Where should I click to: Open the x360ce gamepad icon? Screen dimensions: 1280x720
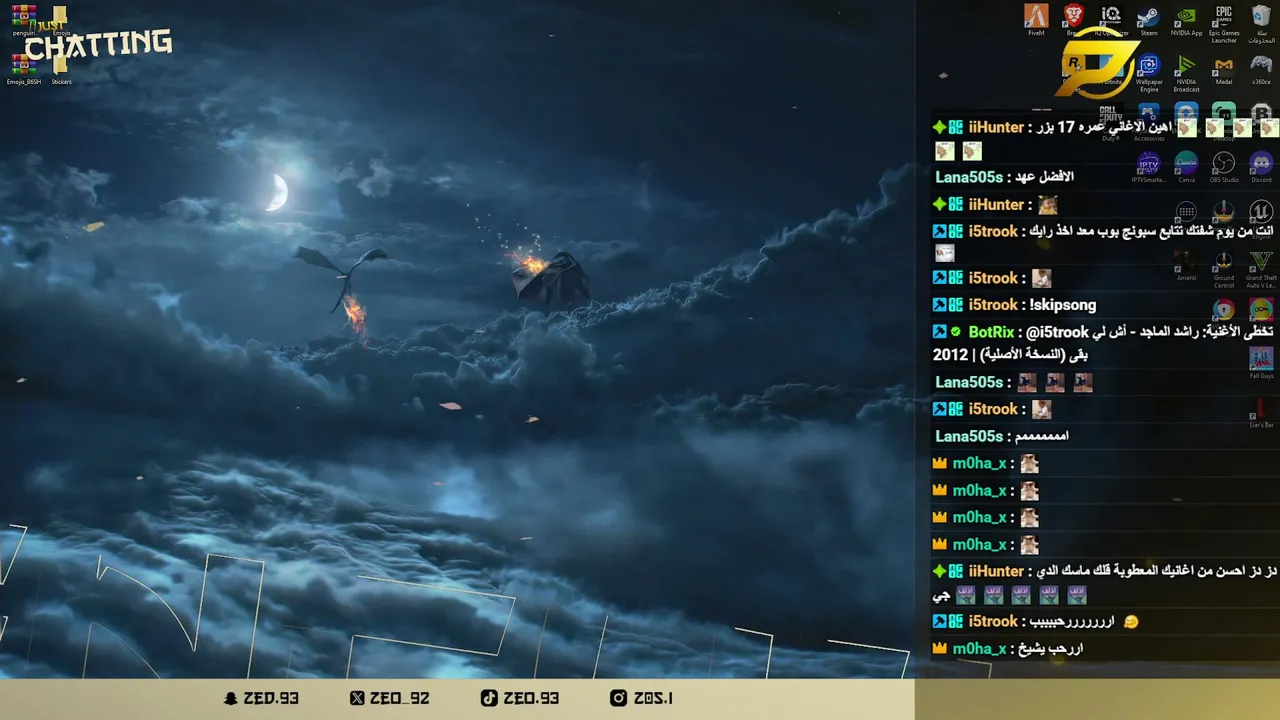click(1261, 70)
